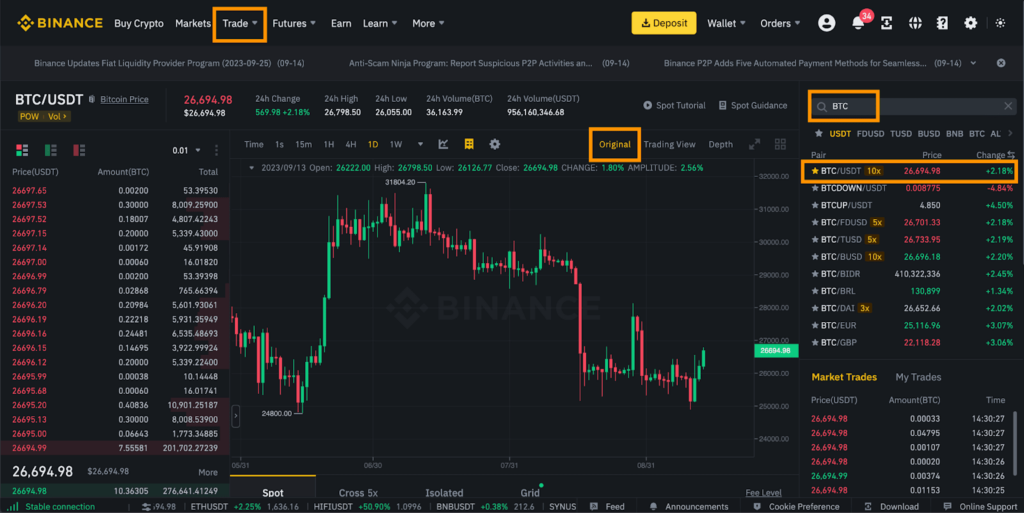
Task: Expand the chart side panel arrow
Action: 236,415
